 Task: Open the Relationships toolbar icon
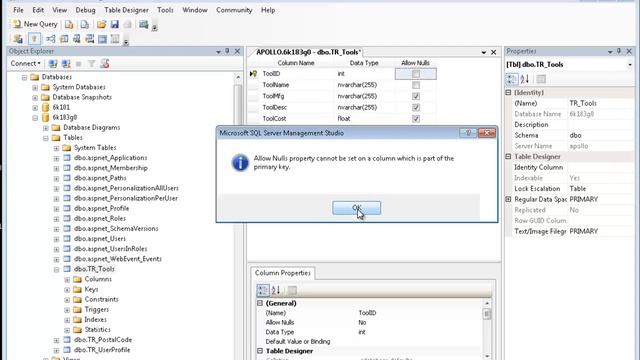click(51, 39)
